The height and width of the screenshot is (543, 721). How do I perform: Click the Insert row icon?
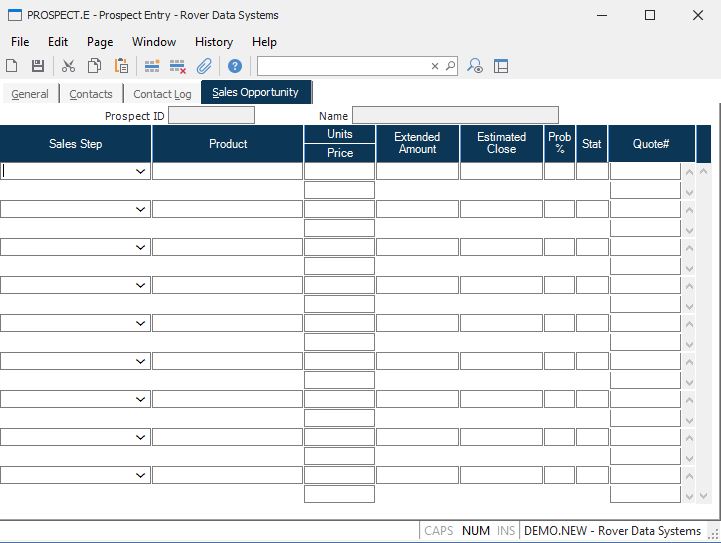pos(152,66)
